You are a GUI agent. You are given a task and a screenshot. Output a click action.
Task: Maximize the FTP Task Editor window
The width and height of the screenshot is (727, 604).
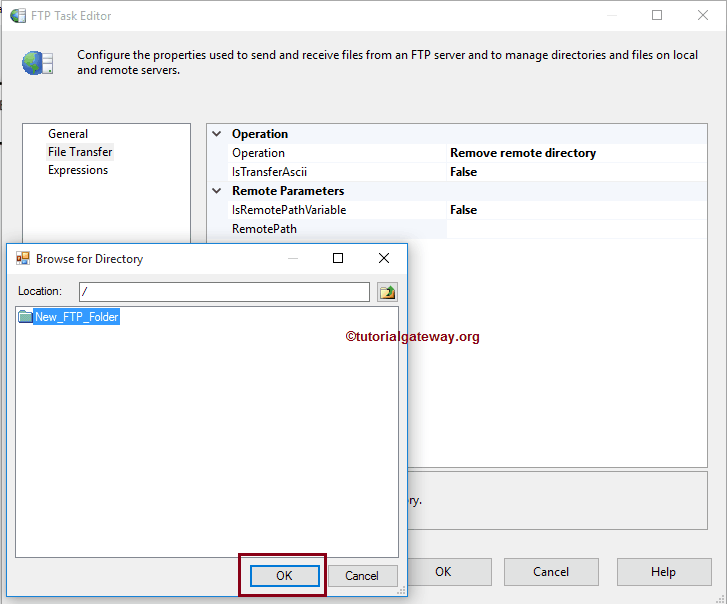click(x=657, y=15)
